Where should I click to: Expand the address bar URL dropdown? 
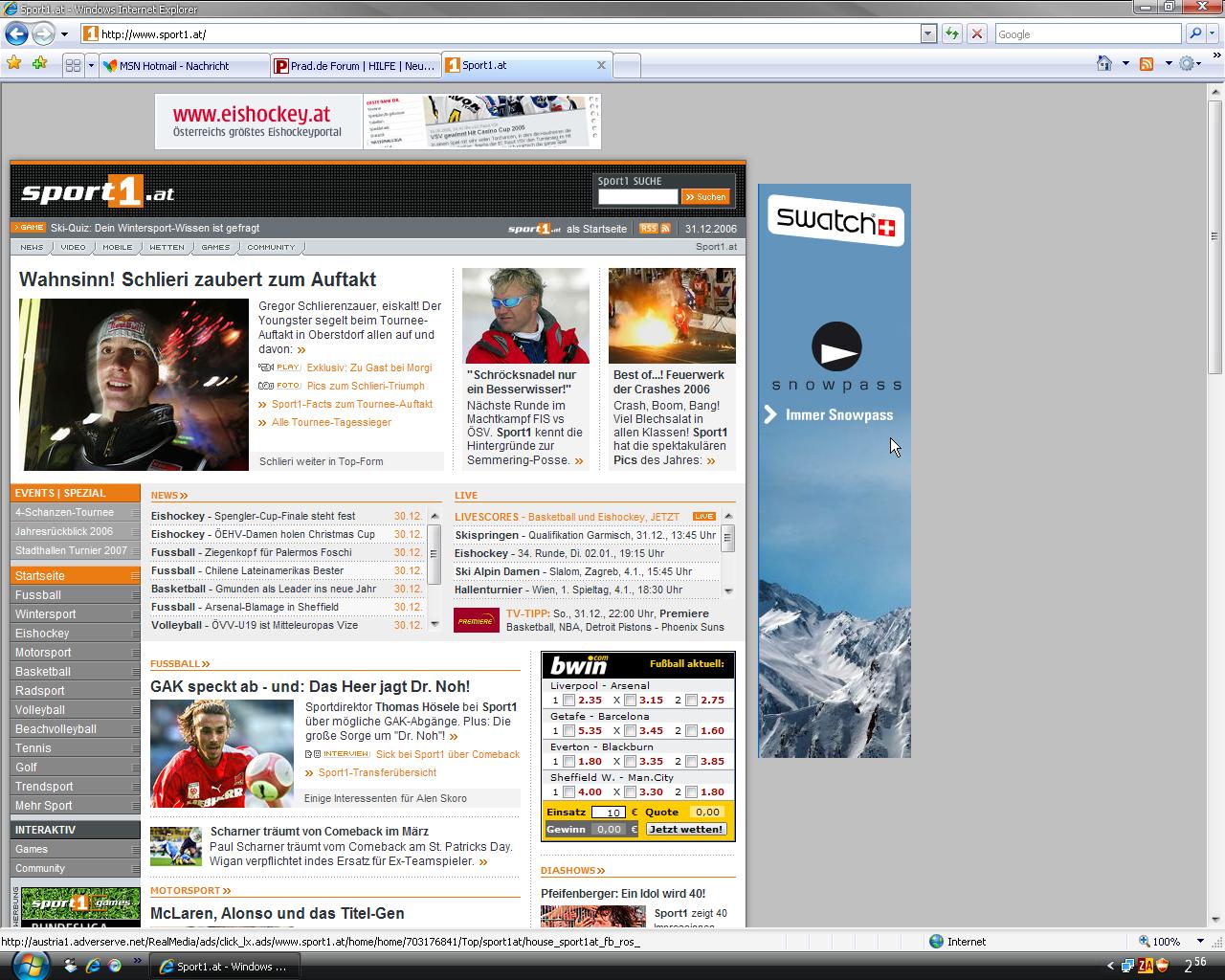[927, 33]
